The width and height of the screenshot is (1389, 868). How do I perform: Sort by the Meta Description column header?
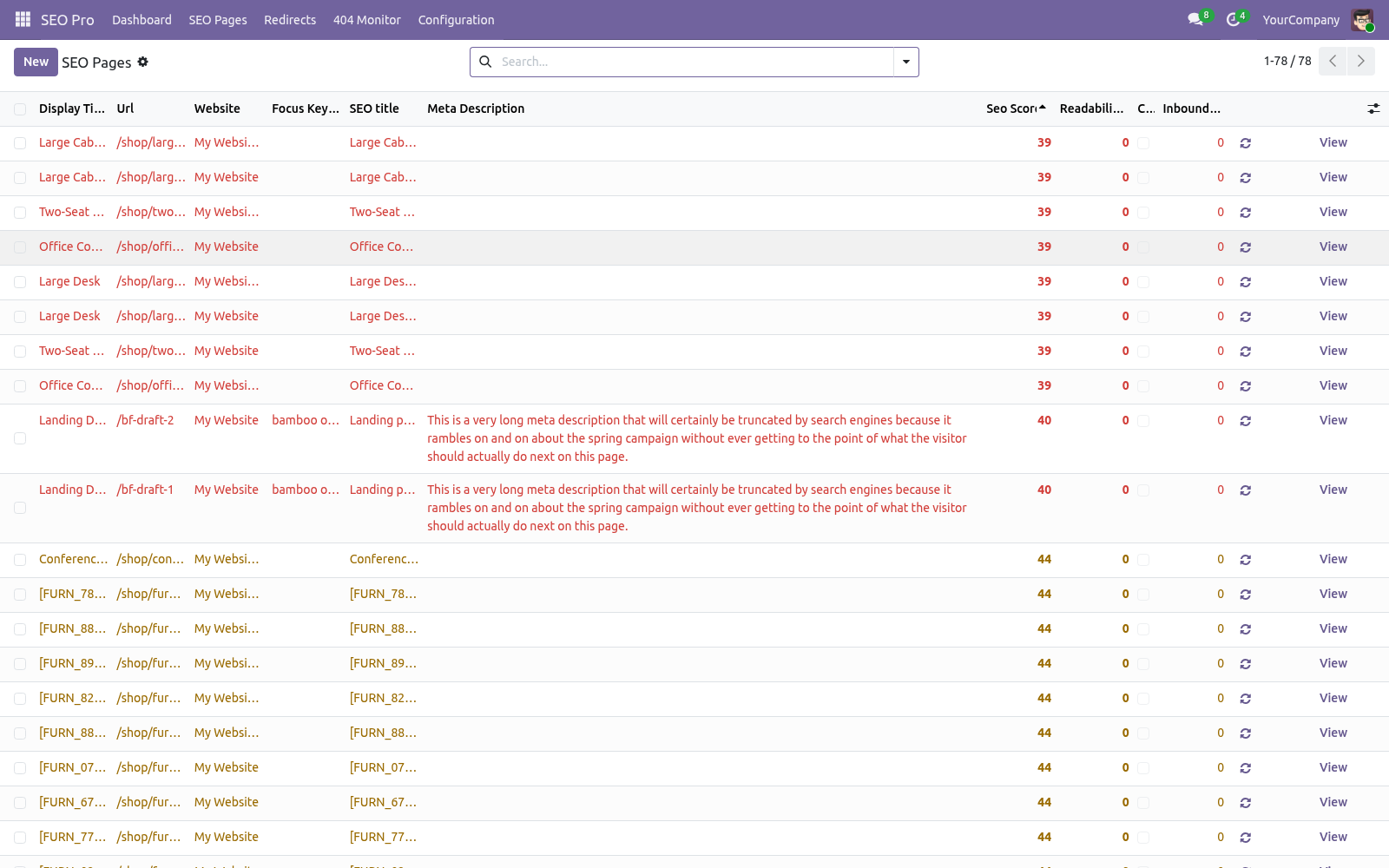click(x=476, y=108)
